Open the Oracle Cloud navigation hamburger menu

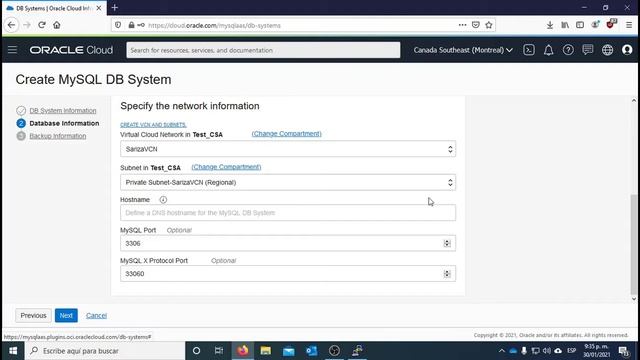(x=12, y=50)
